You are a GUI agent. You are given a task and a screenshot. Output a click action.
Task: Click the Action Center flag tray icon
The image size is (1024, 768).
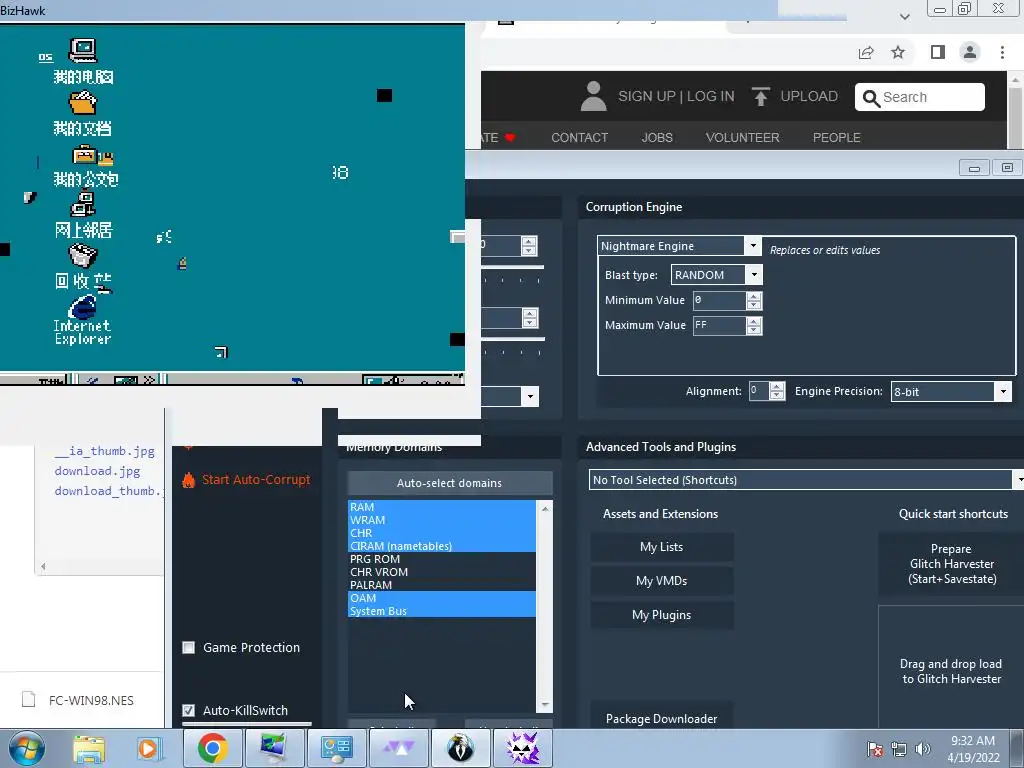click(x=874, y=749)
